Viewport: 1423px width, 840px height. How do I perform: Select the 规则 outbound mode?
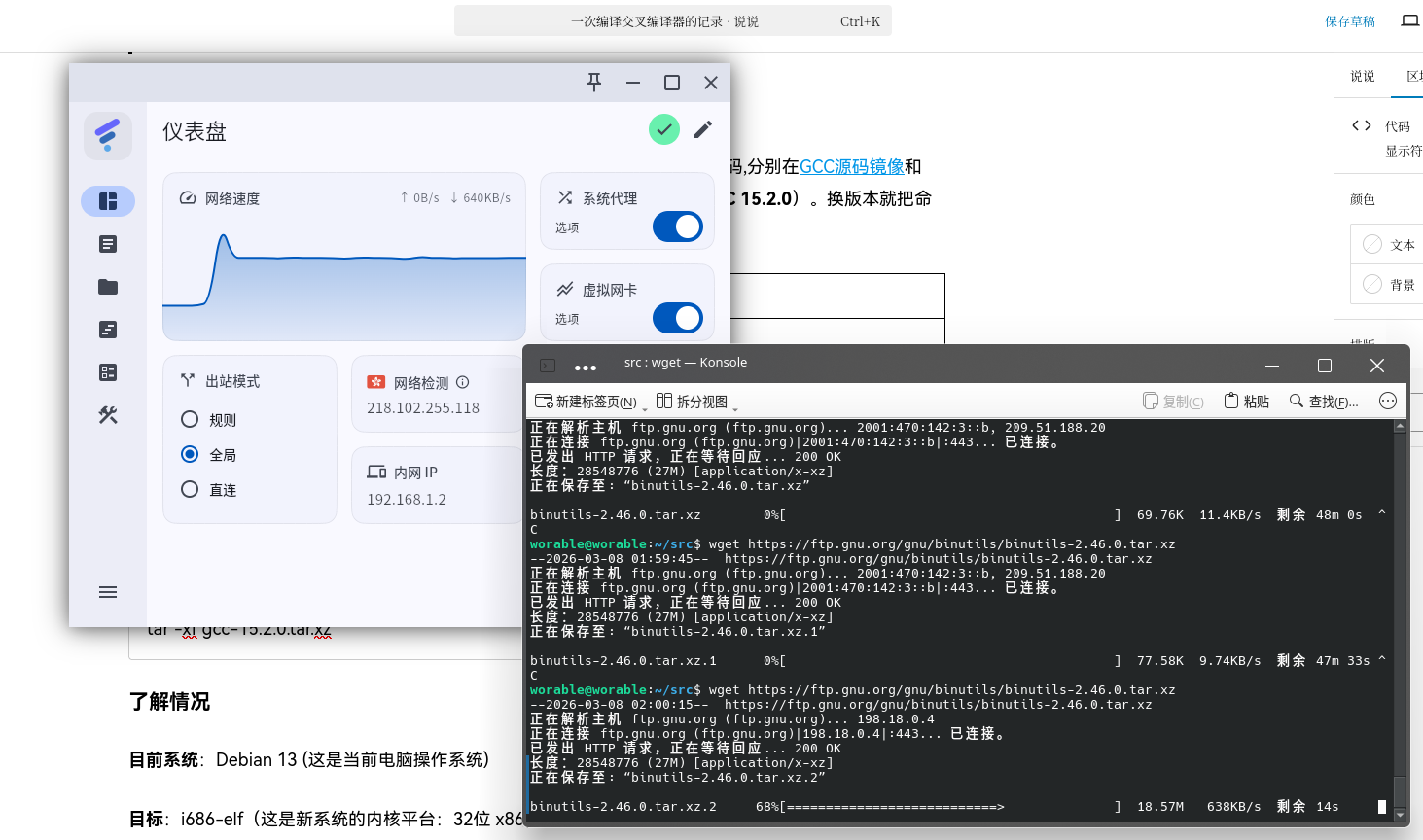(x=190, y=420)
